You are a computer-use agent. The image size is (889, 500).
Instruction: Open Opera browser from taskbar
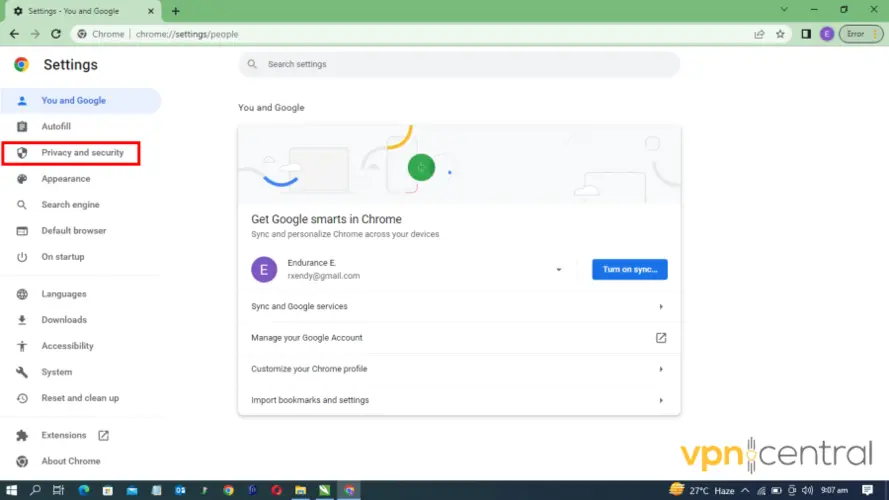(x=277, y=490)
